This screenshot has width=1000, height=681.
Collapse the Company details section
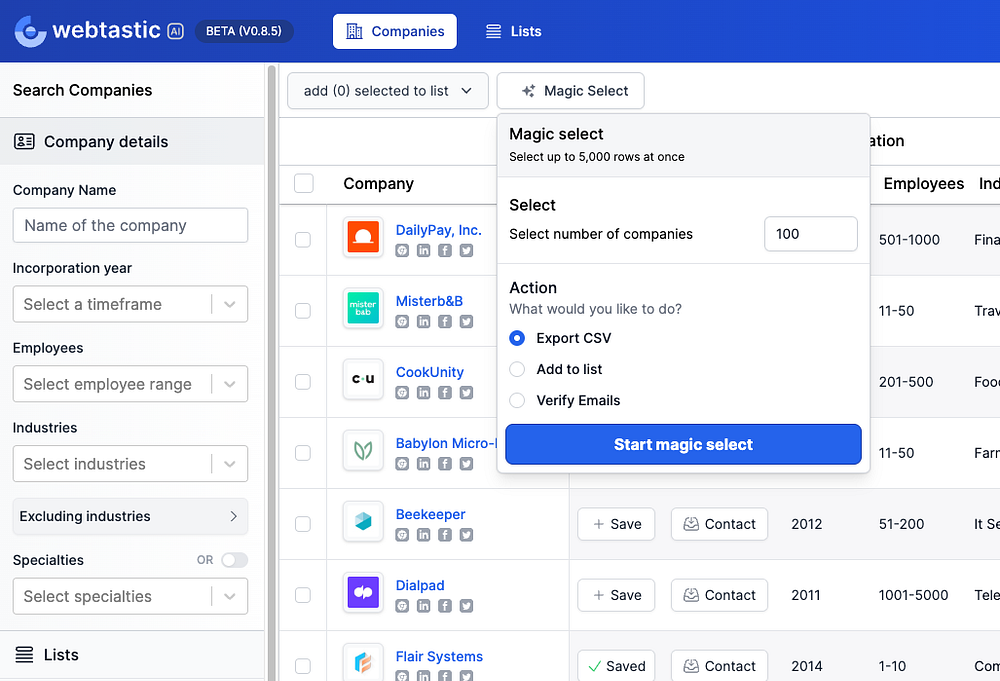[132, 142]
